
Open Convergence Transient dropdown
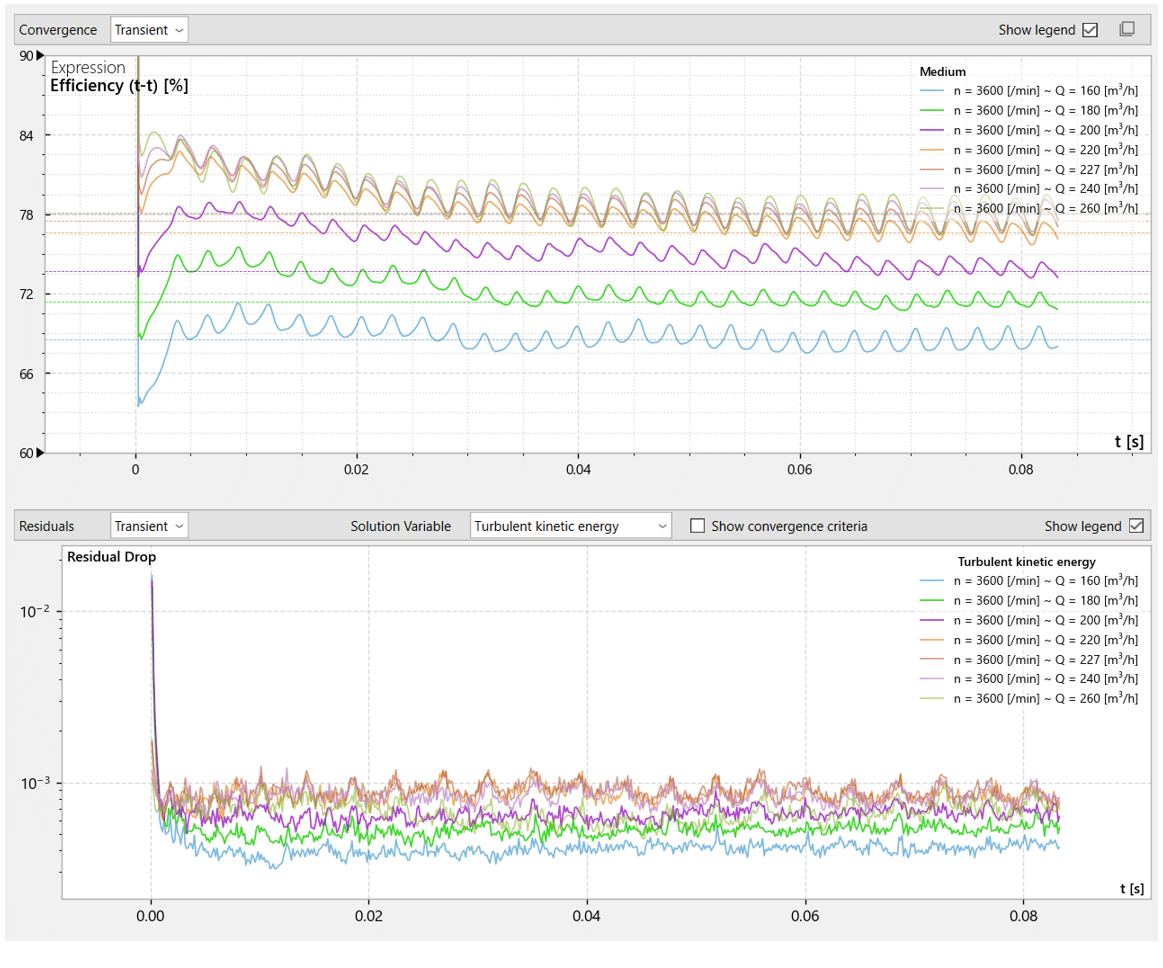149,30
